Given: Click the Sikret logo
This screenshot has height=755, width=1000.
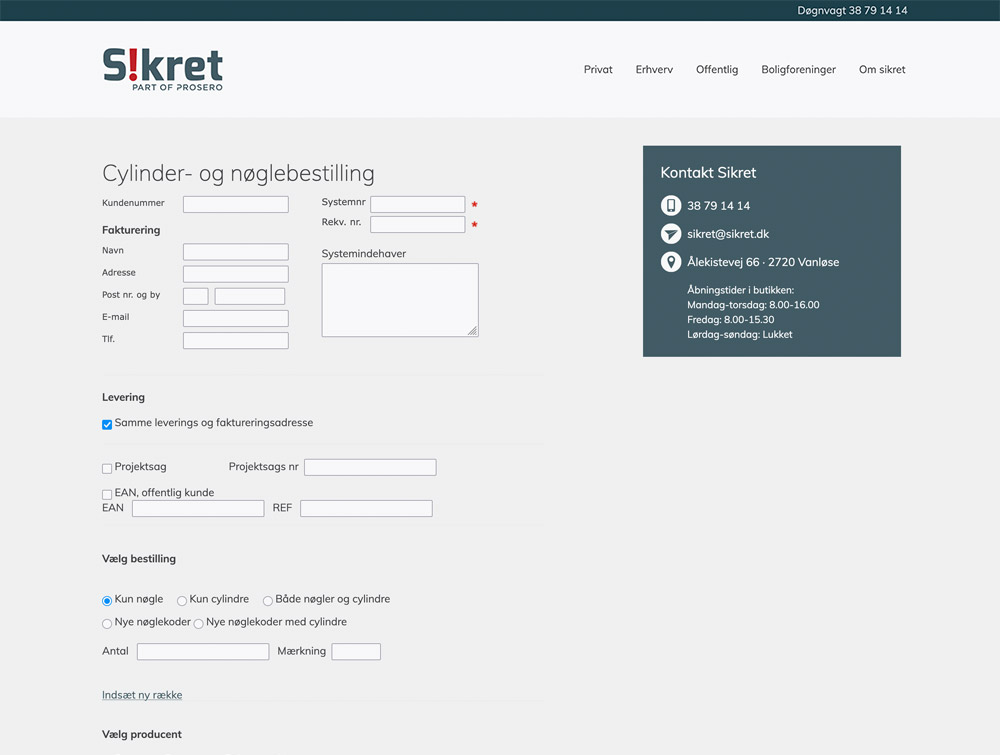Looking at the screenshot, I should pos(162,69).
